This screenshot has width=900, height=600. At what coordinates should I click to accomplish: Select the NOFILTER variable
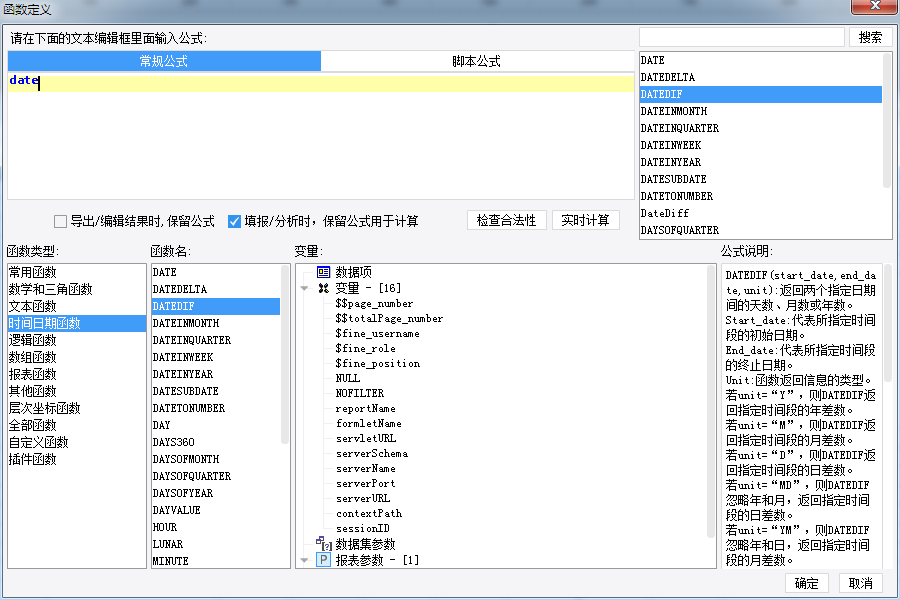(360, 393)
